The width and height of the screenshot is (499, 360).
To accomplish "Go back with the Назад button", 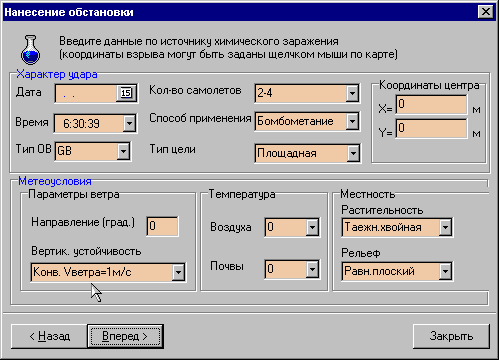I will tap(49, 336).
